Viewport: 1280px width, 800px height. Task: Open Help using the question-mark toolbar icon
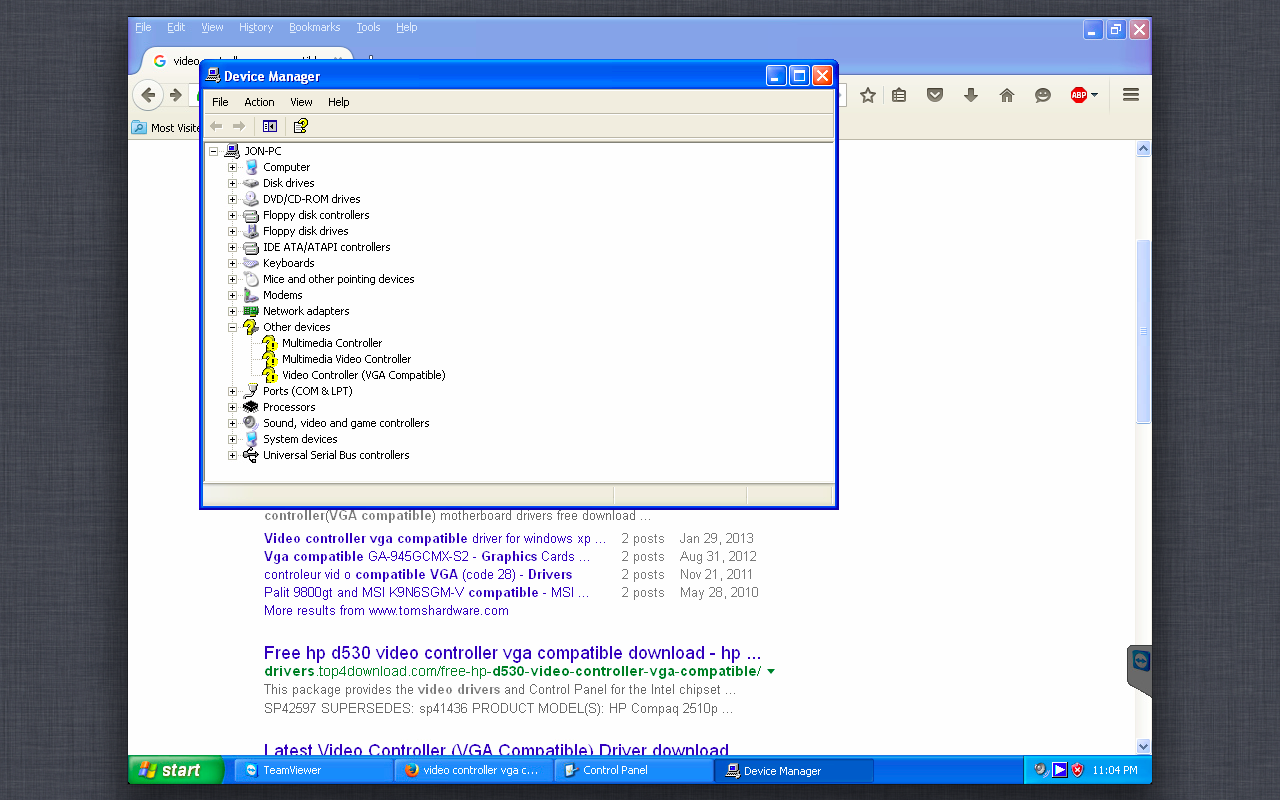coord(300,126)
